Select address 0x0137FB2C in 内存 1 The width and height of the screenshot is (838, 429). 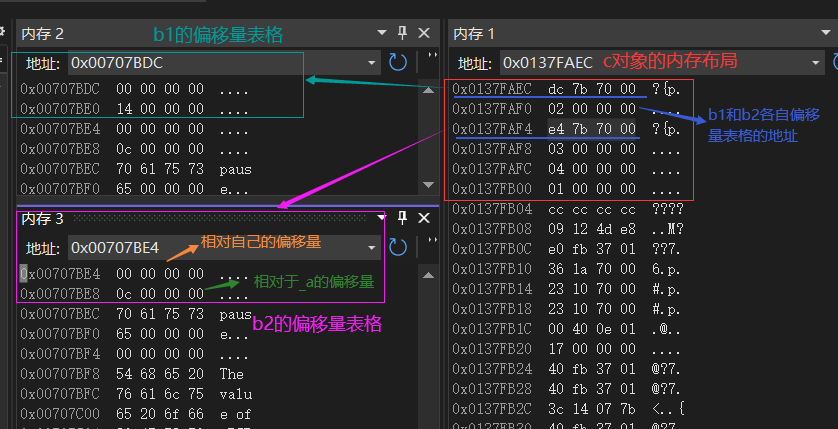click(x=492, y=409)
